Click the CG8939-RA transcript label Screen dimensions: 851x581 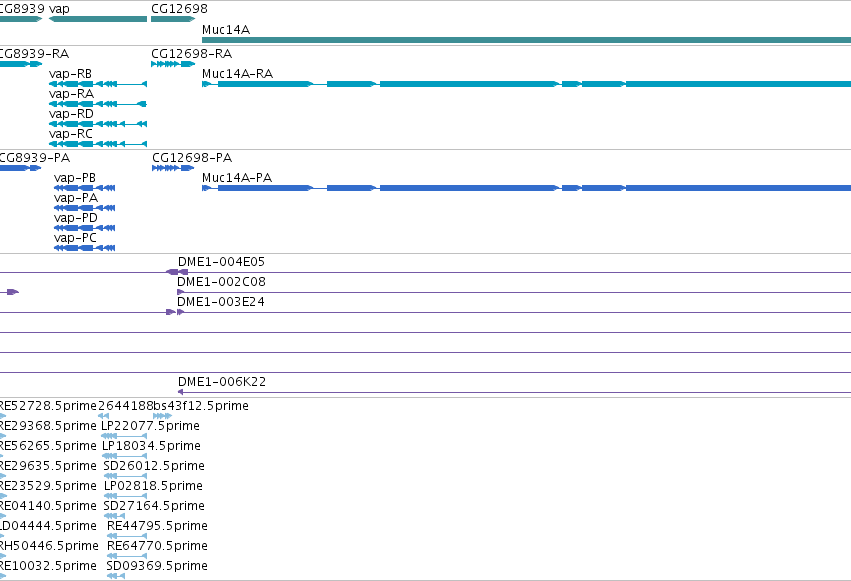point(34,54)
